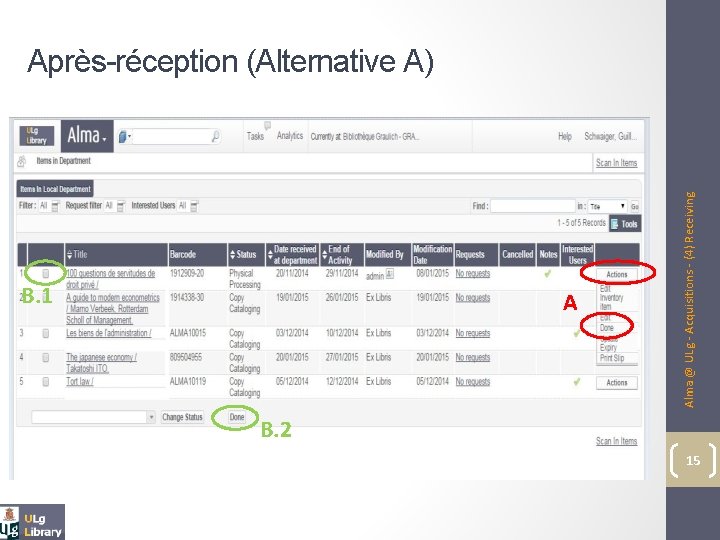720x540 pixels.
Task: Click the Interested Users checkmark in Les biens row
Action: (x=577, y=334)
